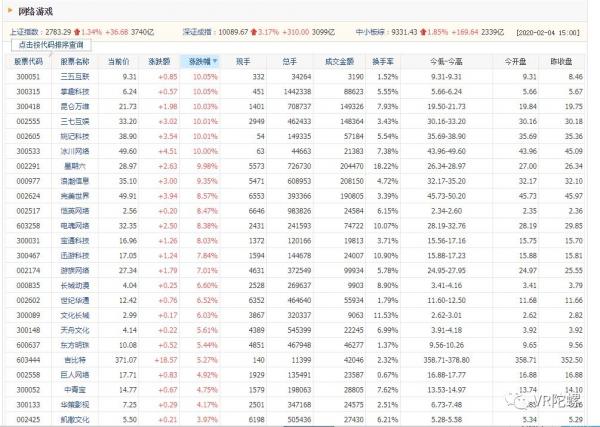Open the 星期六 stock link
Viewport: 600px width, 427px height.
coord(75,166)
